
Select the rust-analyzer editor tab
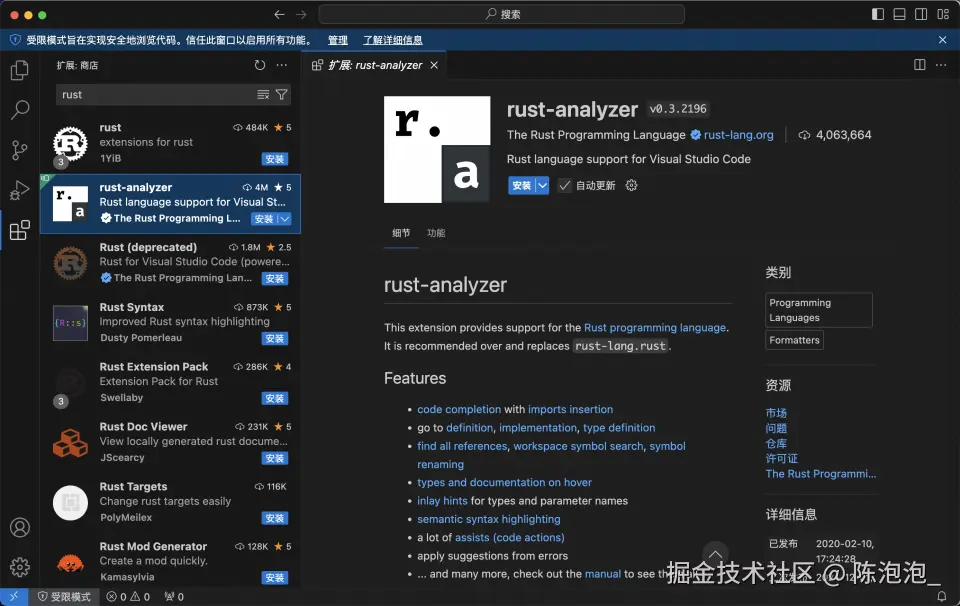375,65
